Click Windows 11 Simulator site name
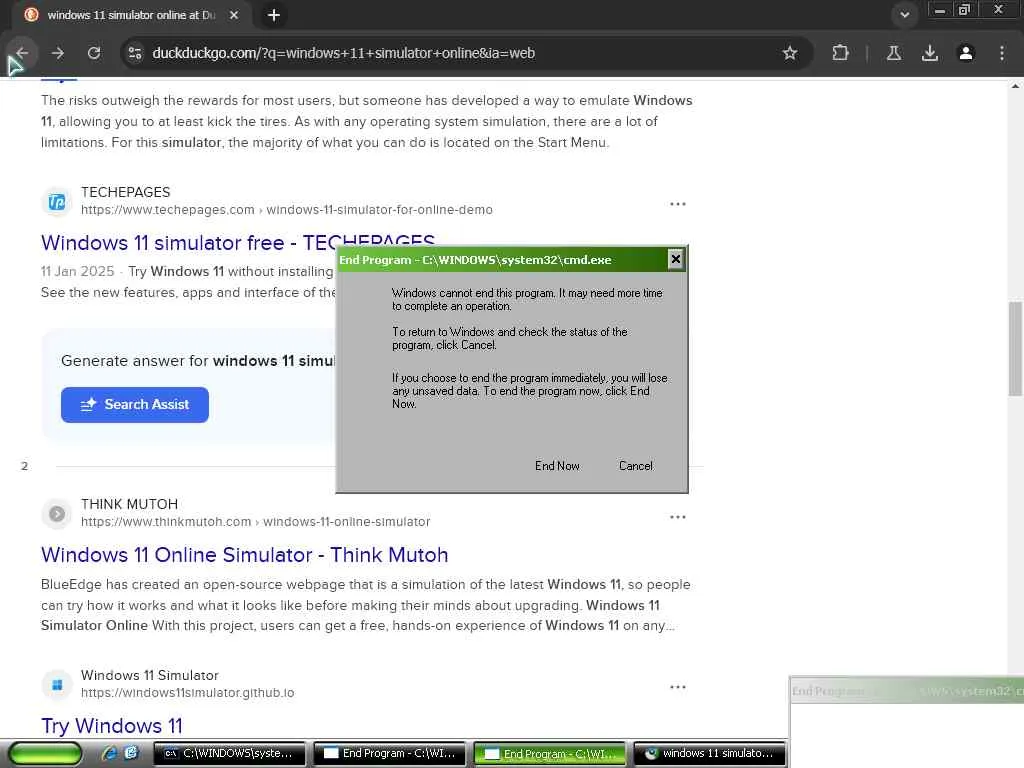This screenshot has height=768, width=1024. pyautogui.click(x=150, y=675)
